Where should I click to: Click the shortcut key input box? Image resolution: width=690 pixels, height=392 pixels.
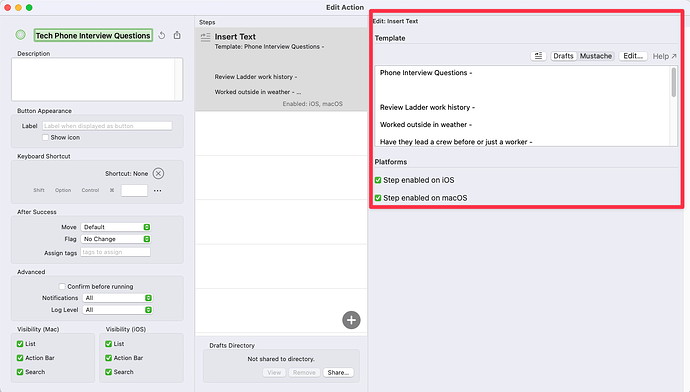pos(134,191)
